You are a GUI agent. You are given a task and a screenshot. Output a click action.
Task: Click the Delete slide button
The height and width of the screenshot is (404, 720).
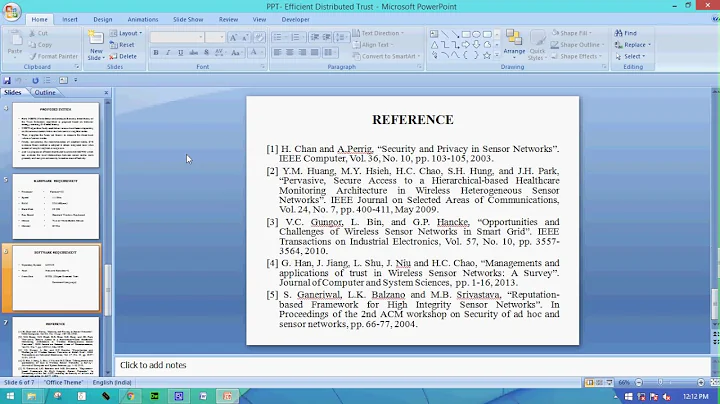(123, 56)
